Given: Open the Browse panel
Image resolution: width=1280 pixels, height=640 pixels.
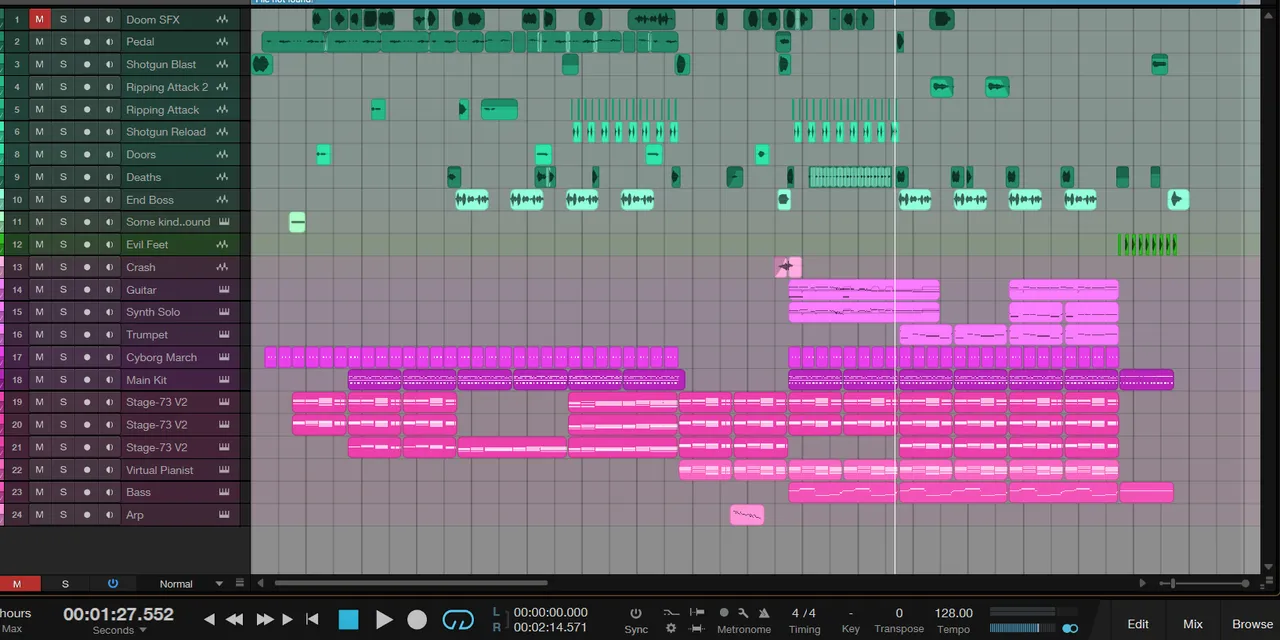Looking at the screenshot, I should pos(1252,624).
